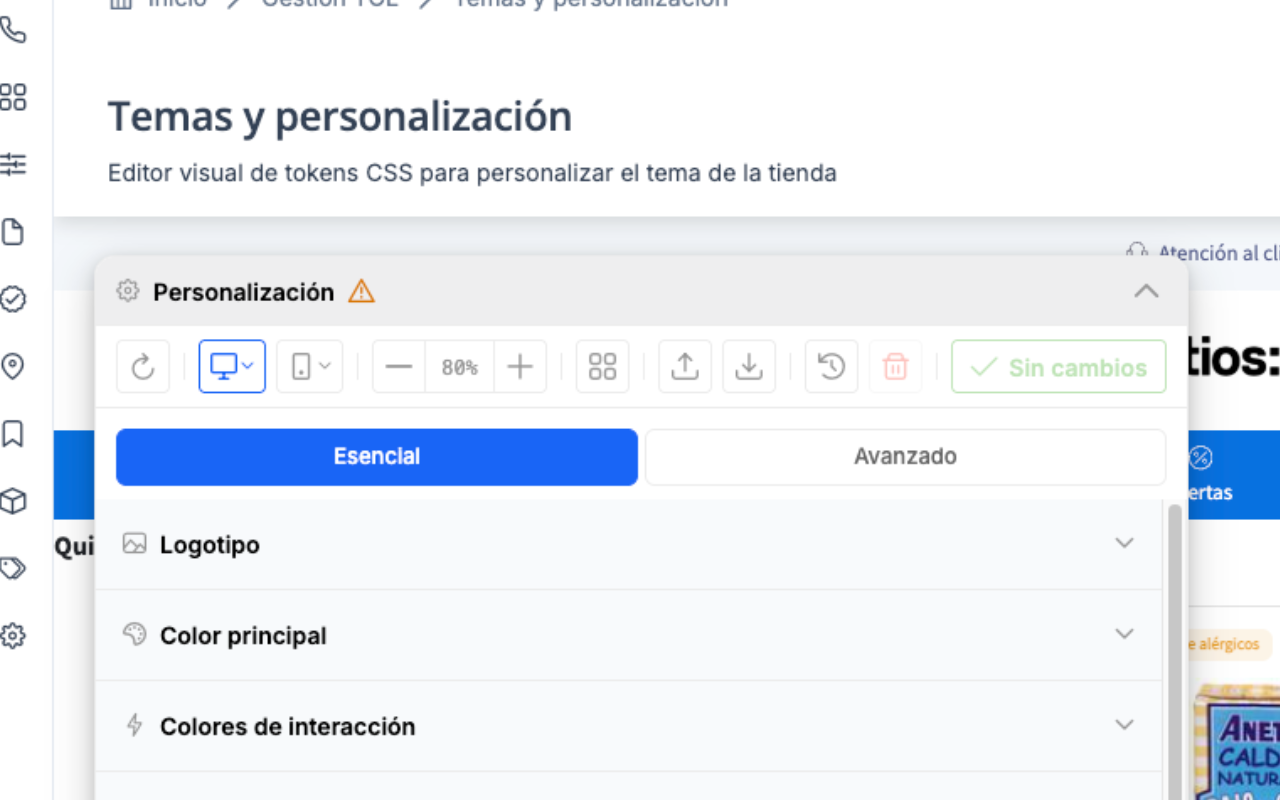1280x800 pixels.
Task: Click the red trash delete icon
Action: [x=895, y=367]
